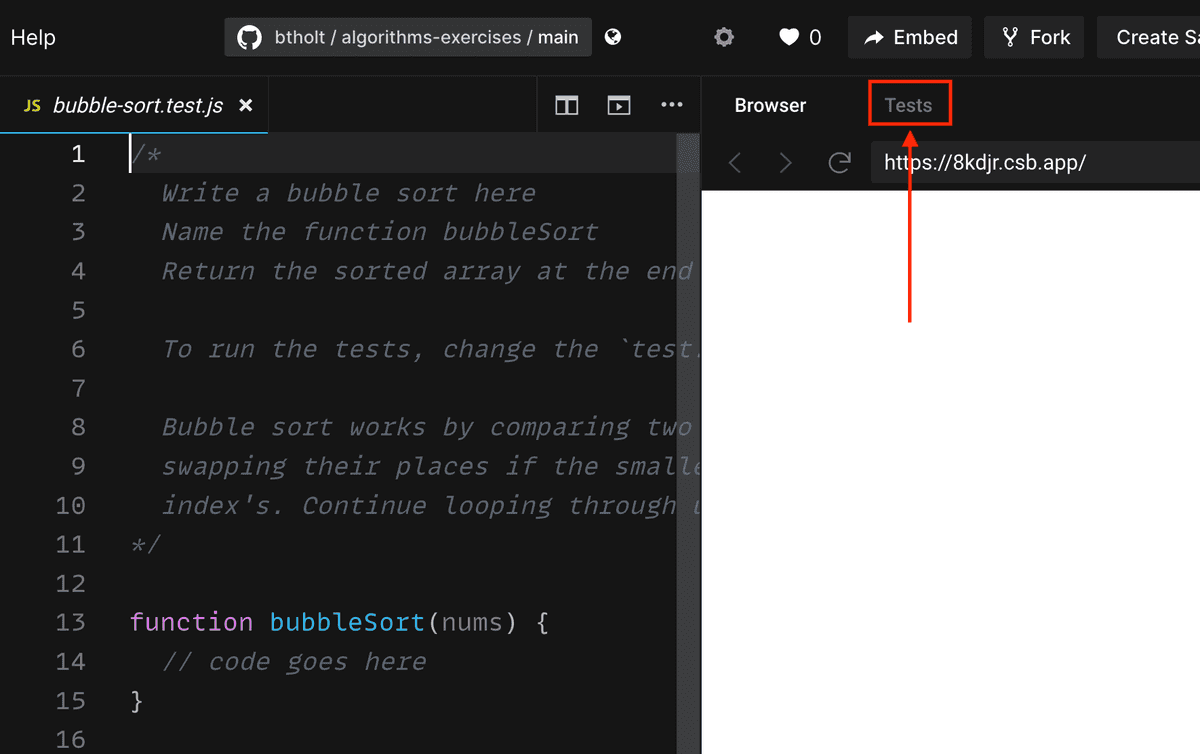Close the bubble-sort.test.js tab

tap(246, 105)
